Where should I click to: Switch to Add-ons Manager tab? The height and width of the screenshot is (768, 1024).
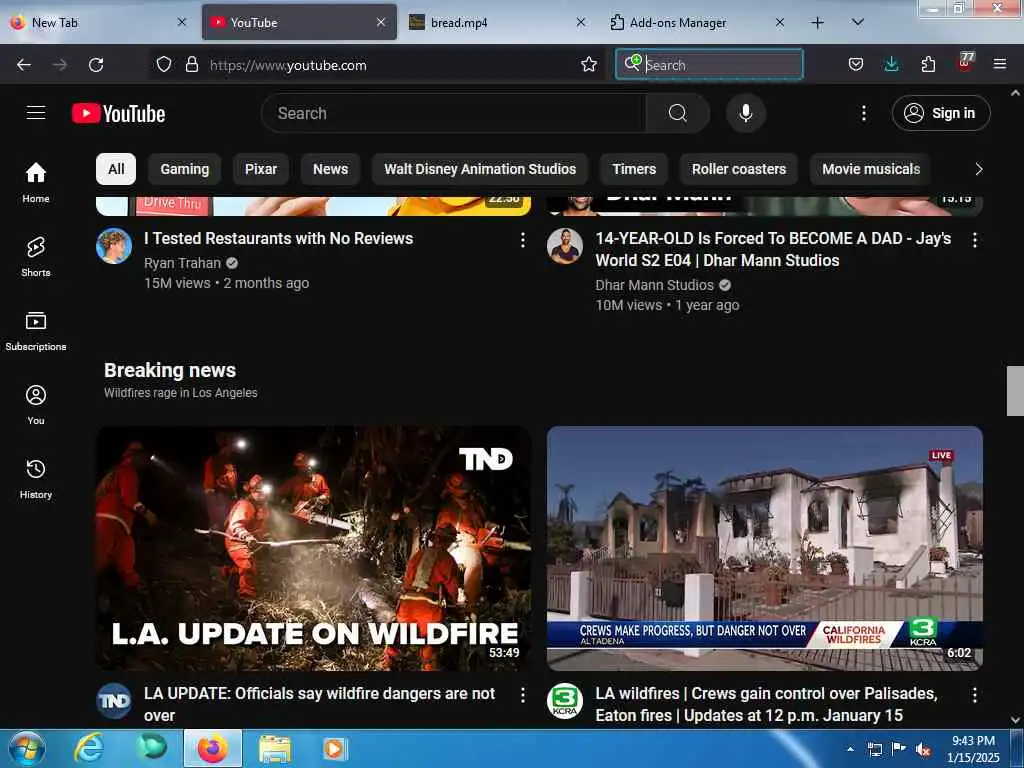point(696,23)
